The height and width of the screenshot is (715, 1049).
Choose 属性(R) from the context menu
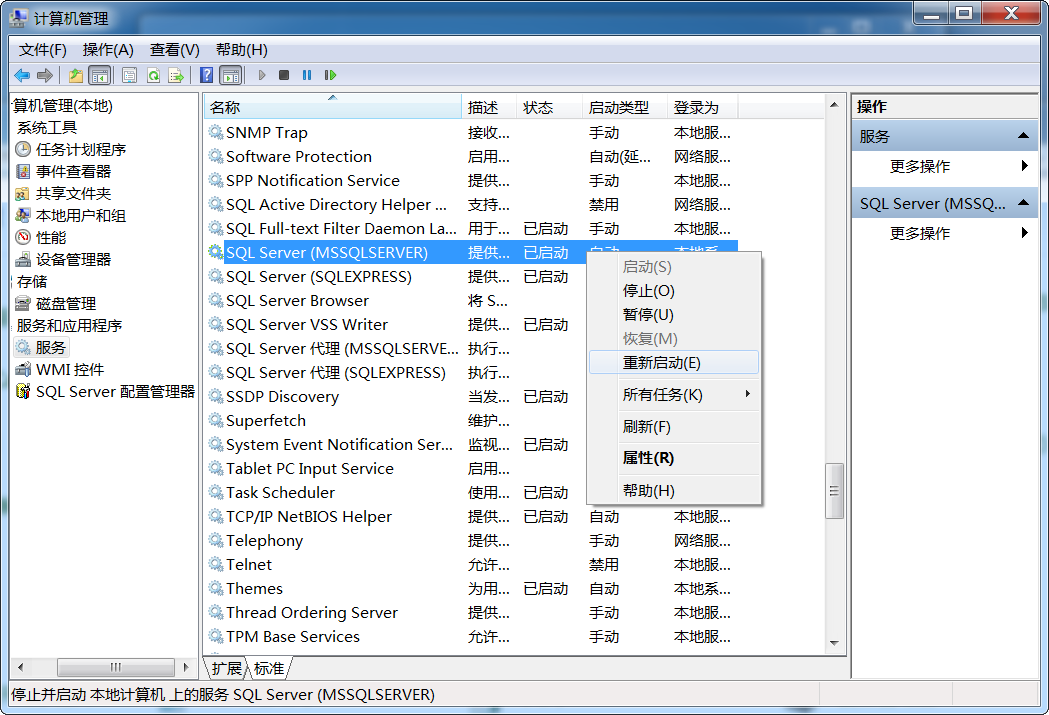point(674,459)
